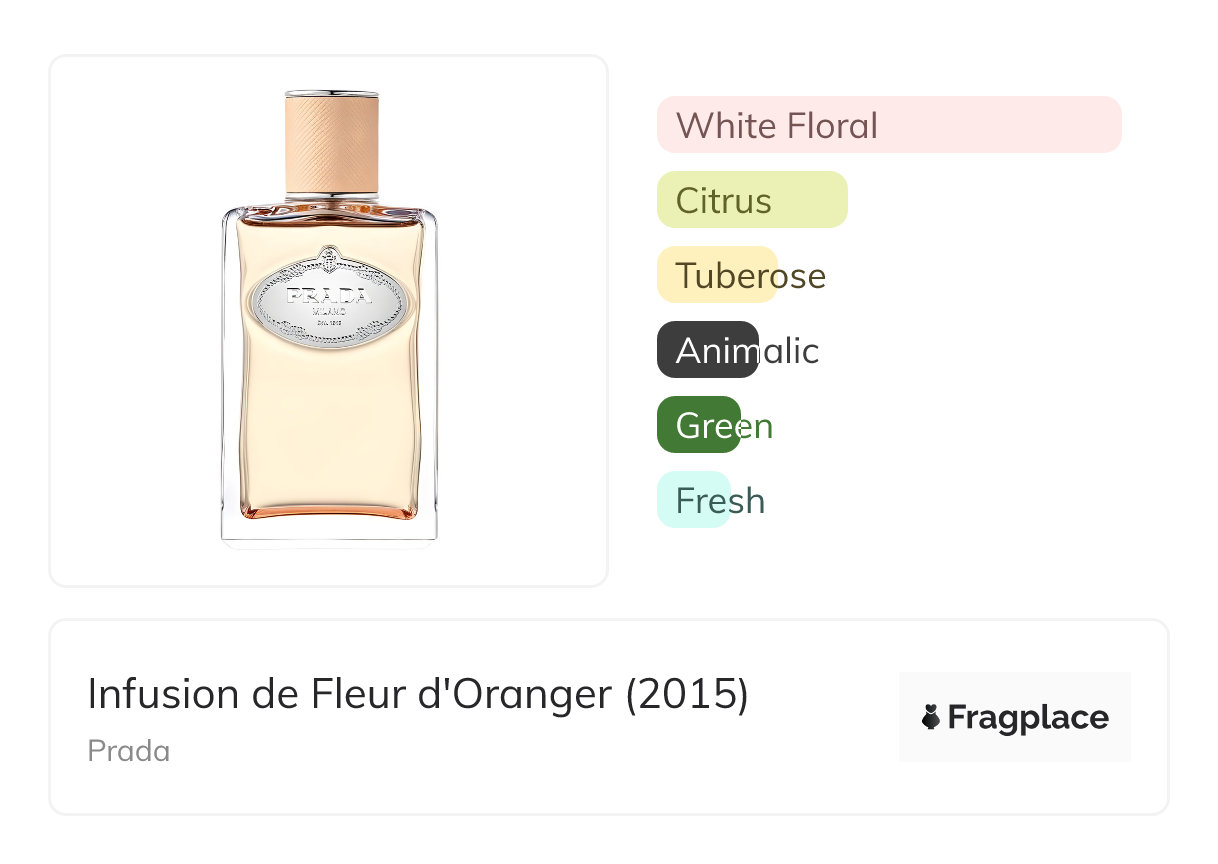Click the silver Prada plaque on the bottle
This screenshot has width=1218, height=864.
click(328, 299)
